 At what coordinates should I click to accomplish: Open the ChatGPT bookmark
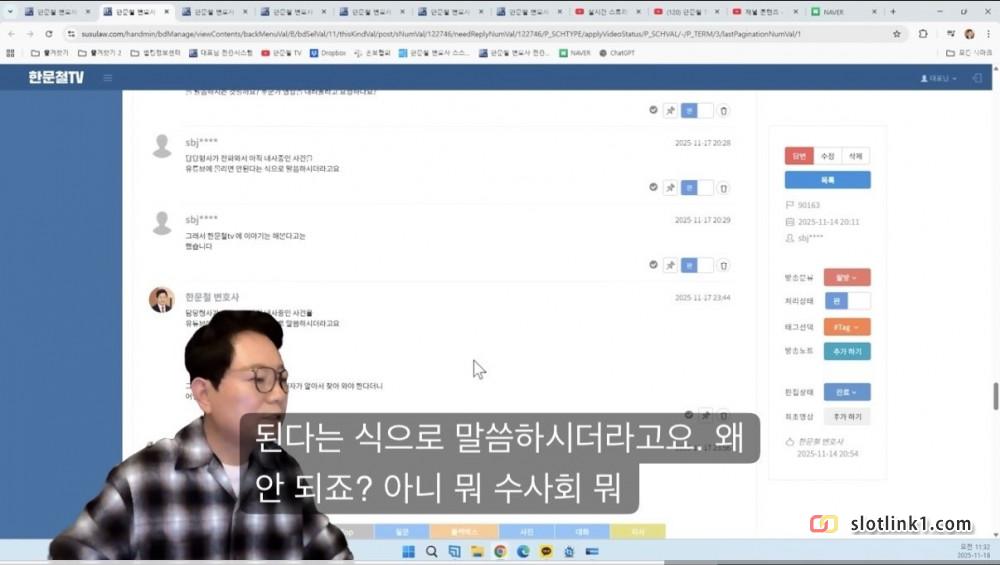coord(617,53)
